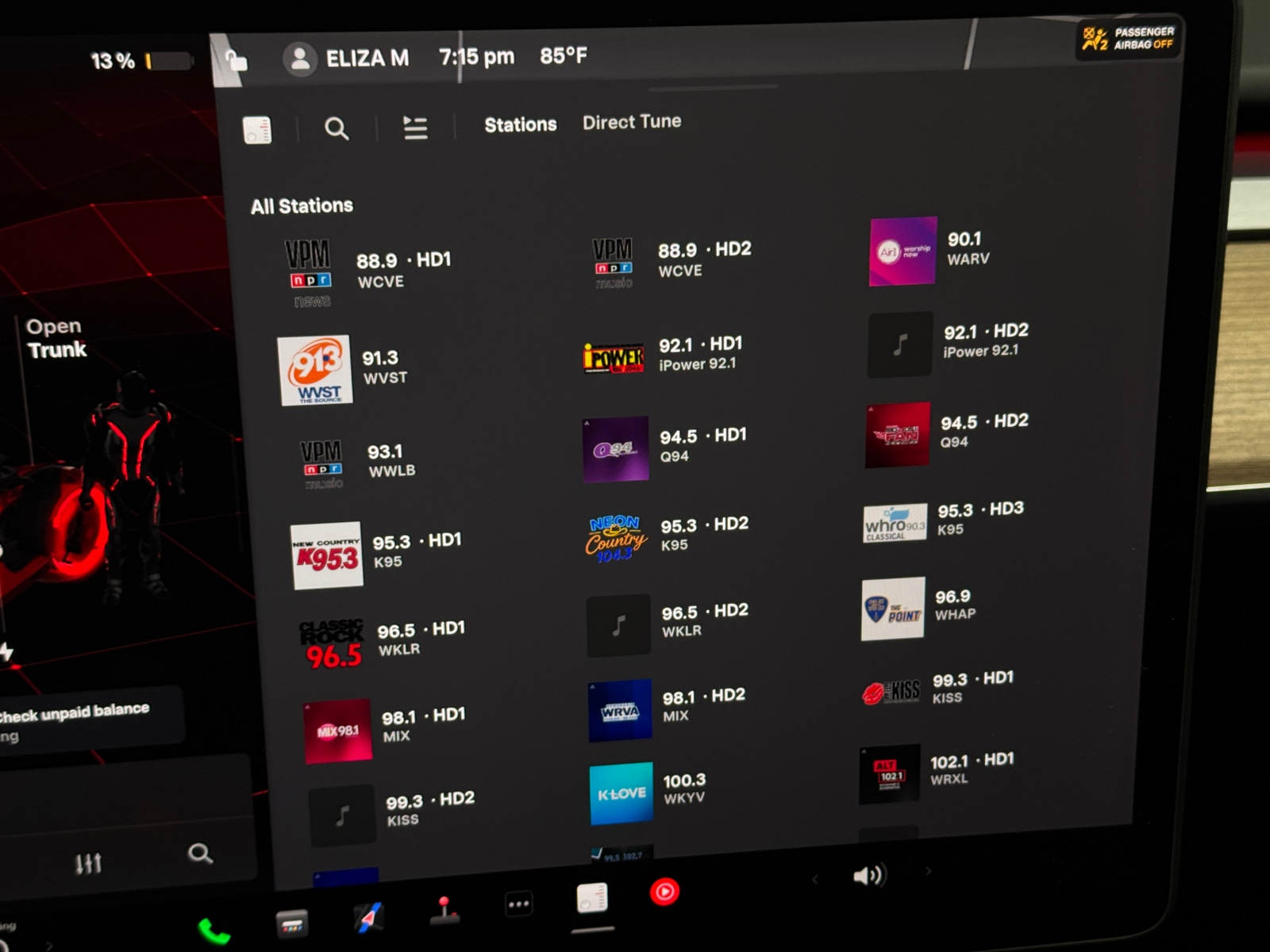Tune to 99.3 HD1 KISS
Image resolution: width=1270 pixels, height=952 pixels.
[x=937, y=689]
